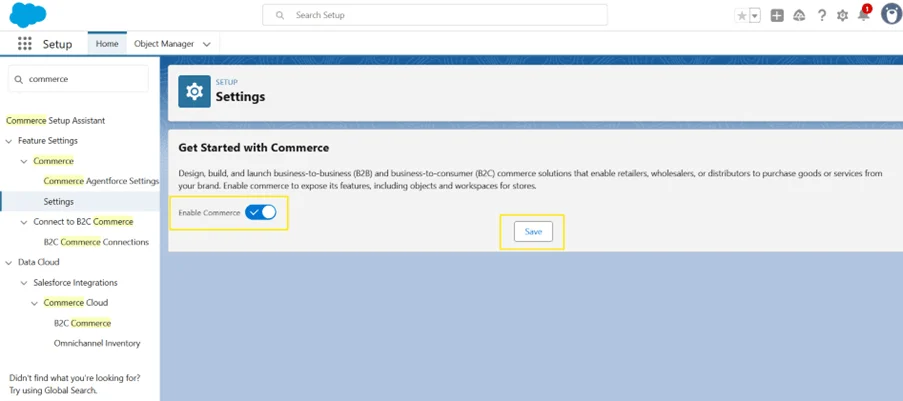Click Try using Global Search text

(53, 391)
